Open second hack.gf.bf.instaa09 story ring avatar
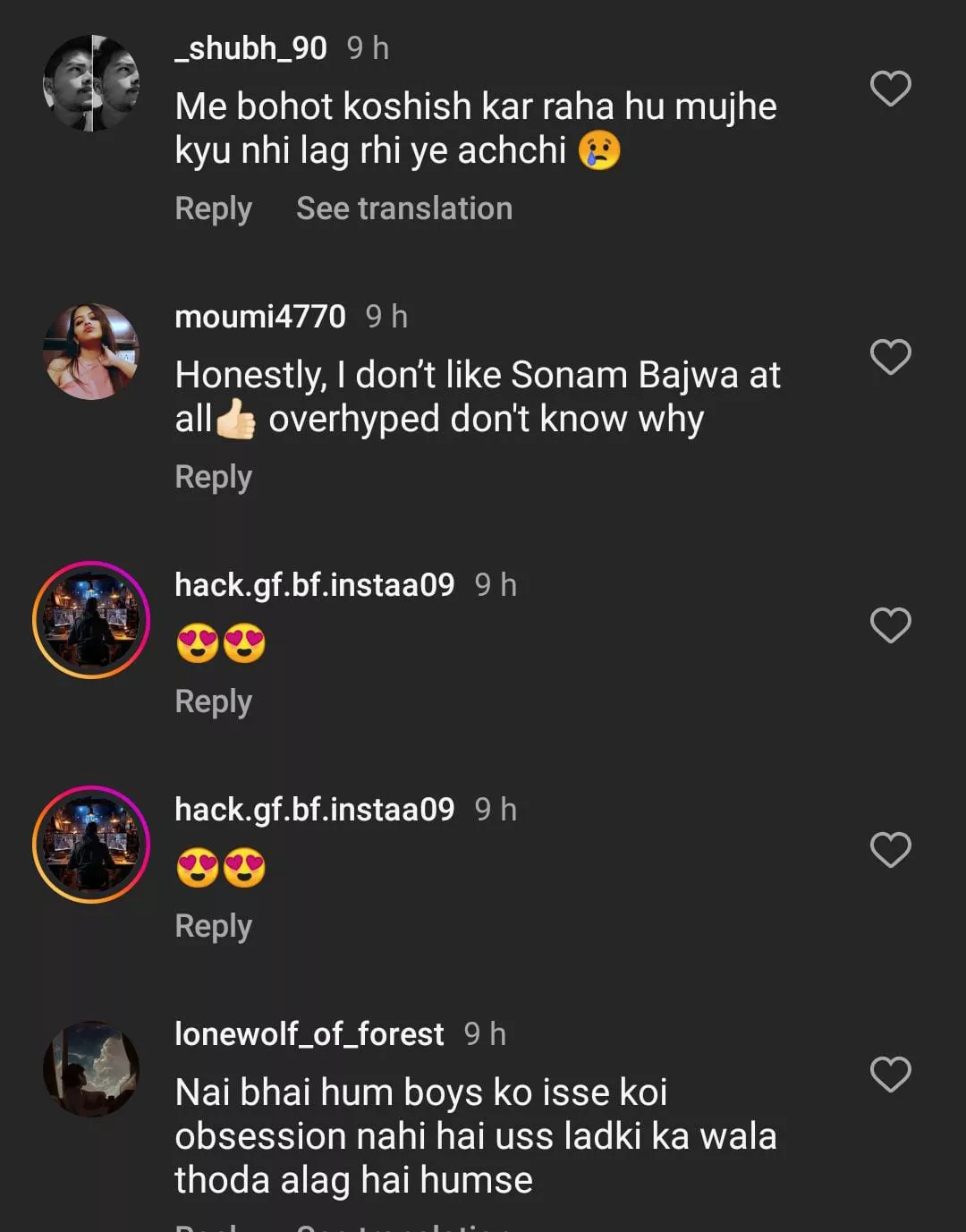The image size is (966, 1232). tap(91, 845)
